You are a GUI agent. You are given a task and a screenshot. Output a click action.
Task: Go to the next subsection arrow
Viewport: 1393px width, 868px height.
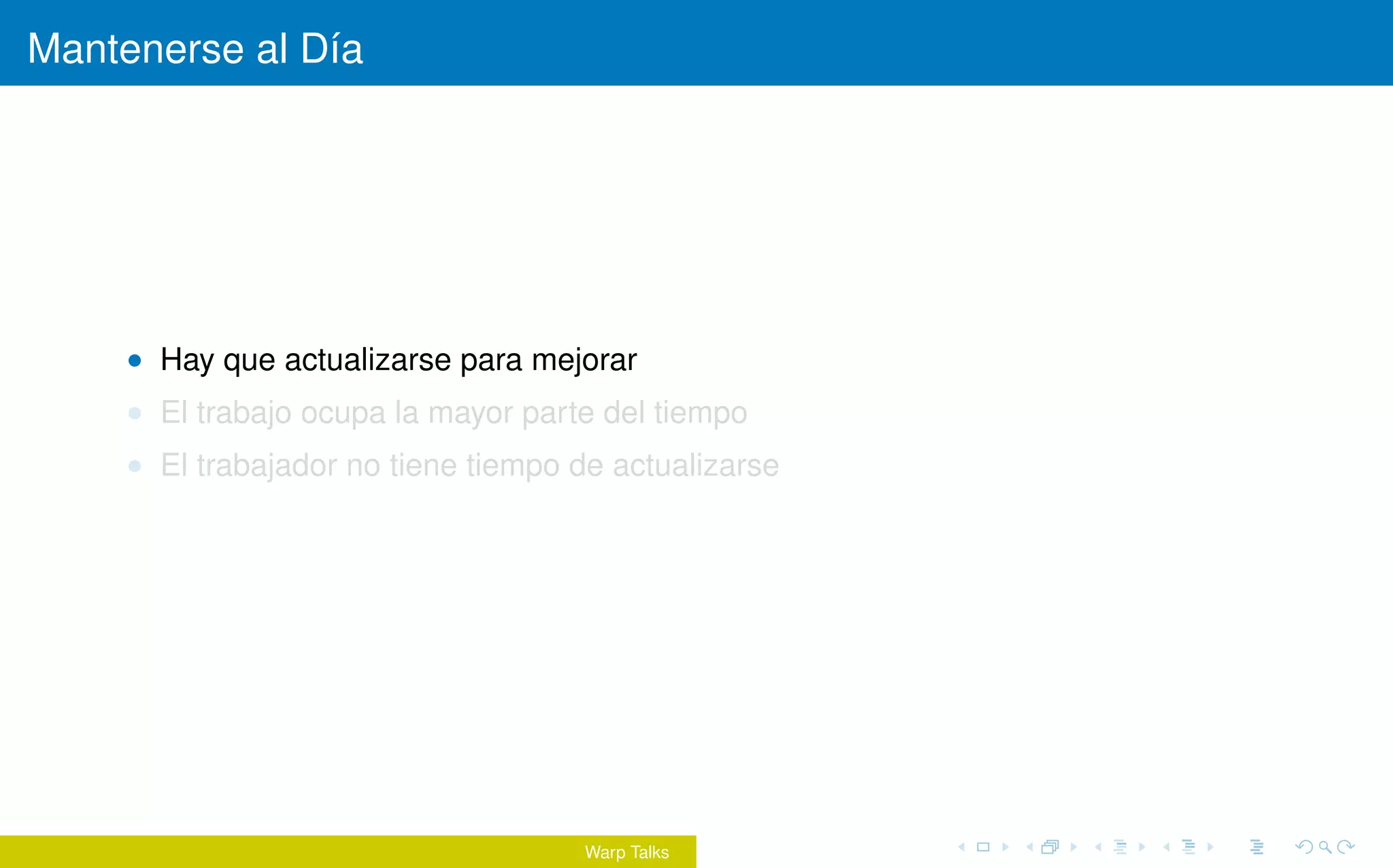tap(1143, 847)
